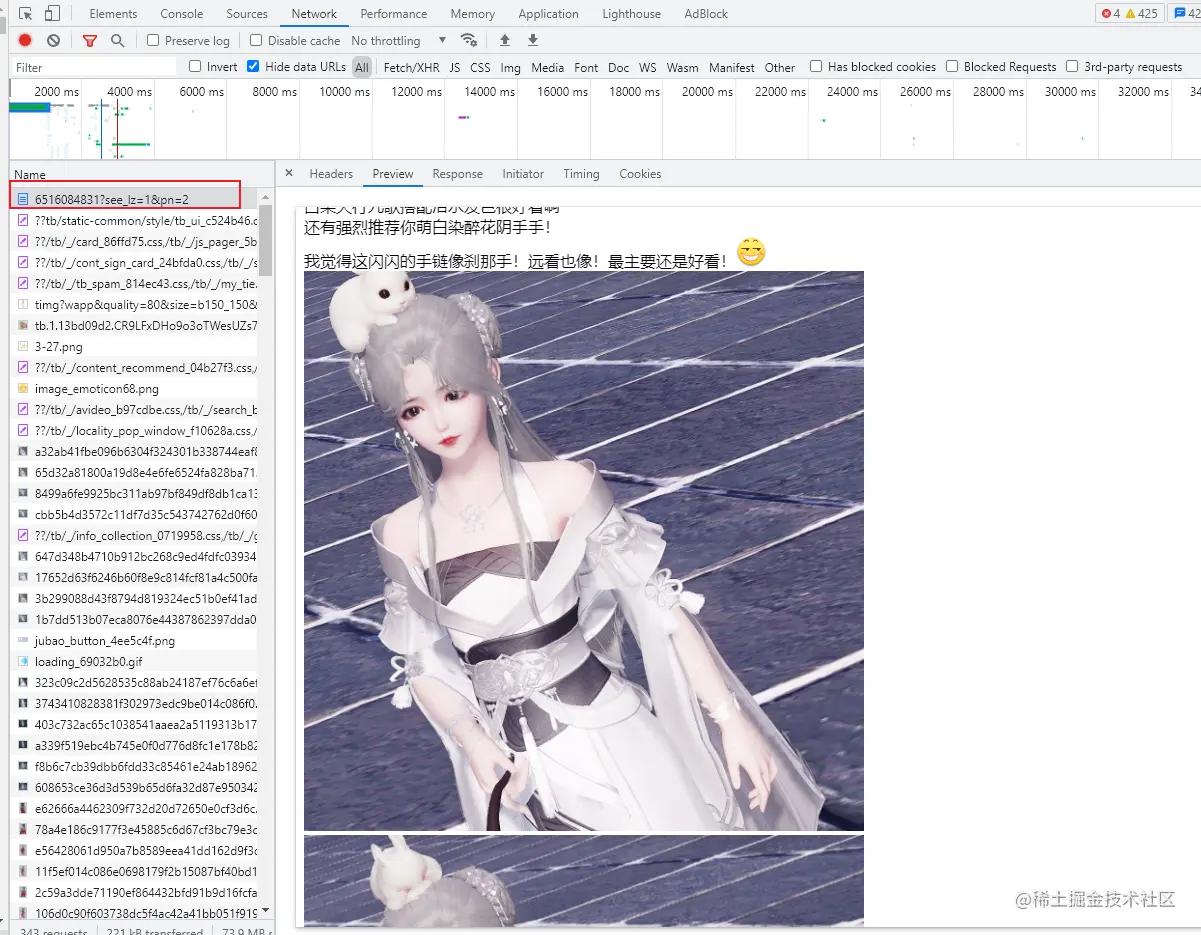Open the Memory panel tab
1201x935 pixels.
pyautogui.click(x=473, y=14)
